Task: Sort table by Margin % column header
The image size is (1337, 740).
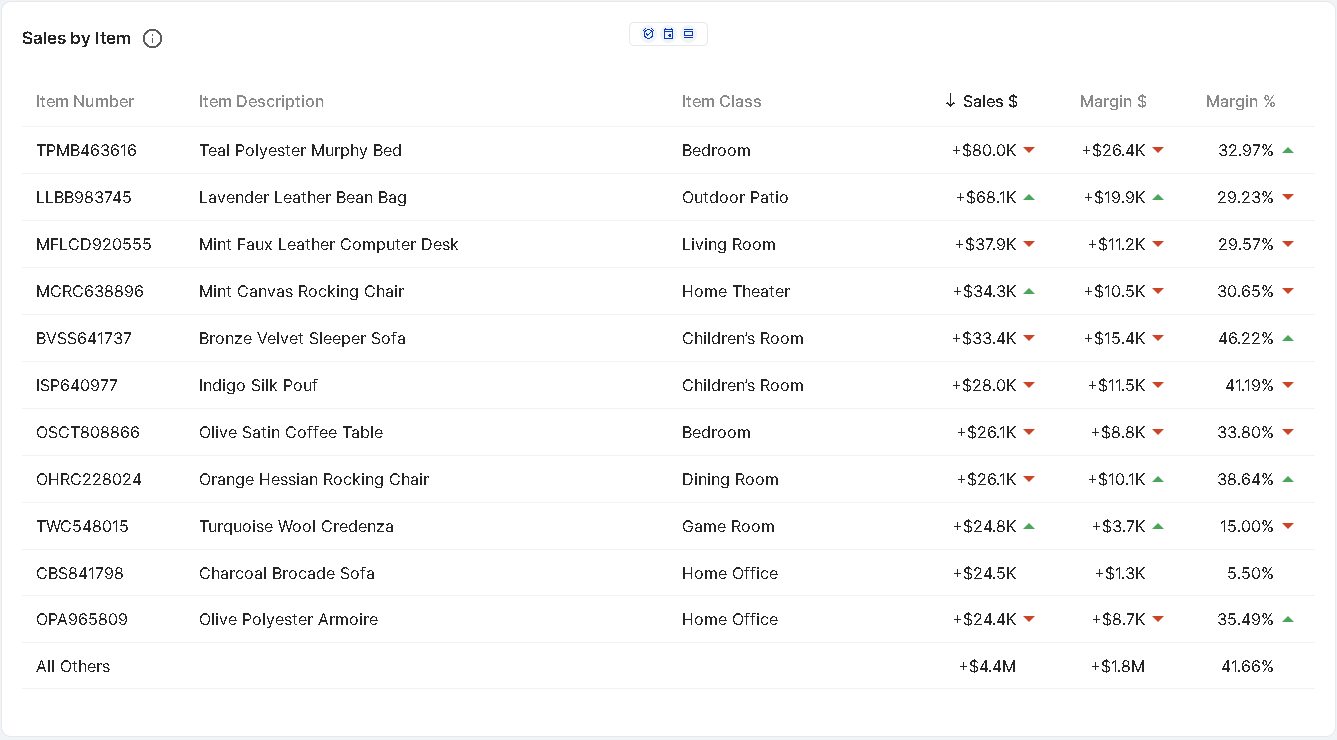Action: 1240,101
